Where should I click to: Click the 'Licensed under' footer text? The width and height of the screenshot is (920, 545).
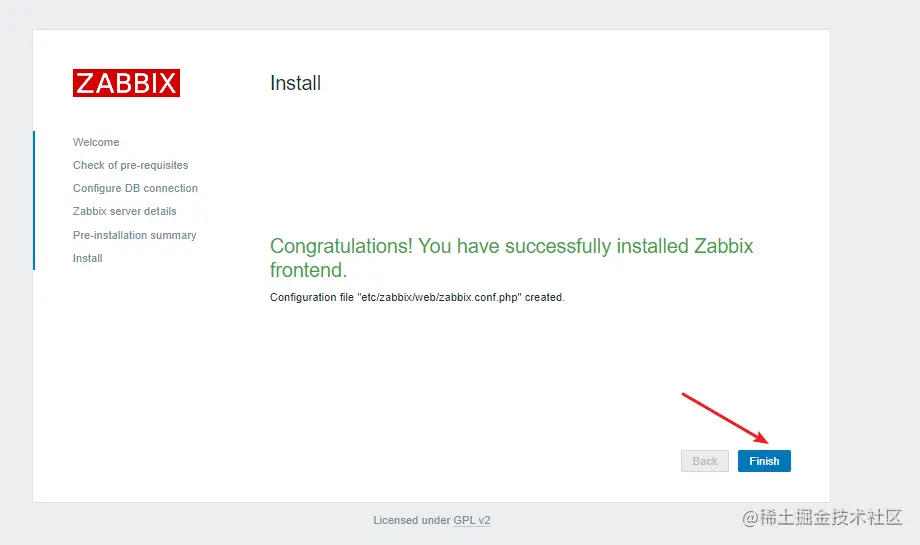[411, 520]
